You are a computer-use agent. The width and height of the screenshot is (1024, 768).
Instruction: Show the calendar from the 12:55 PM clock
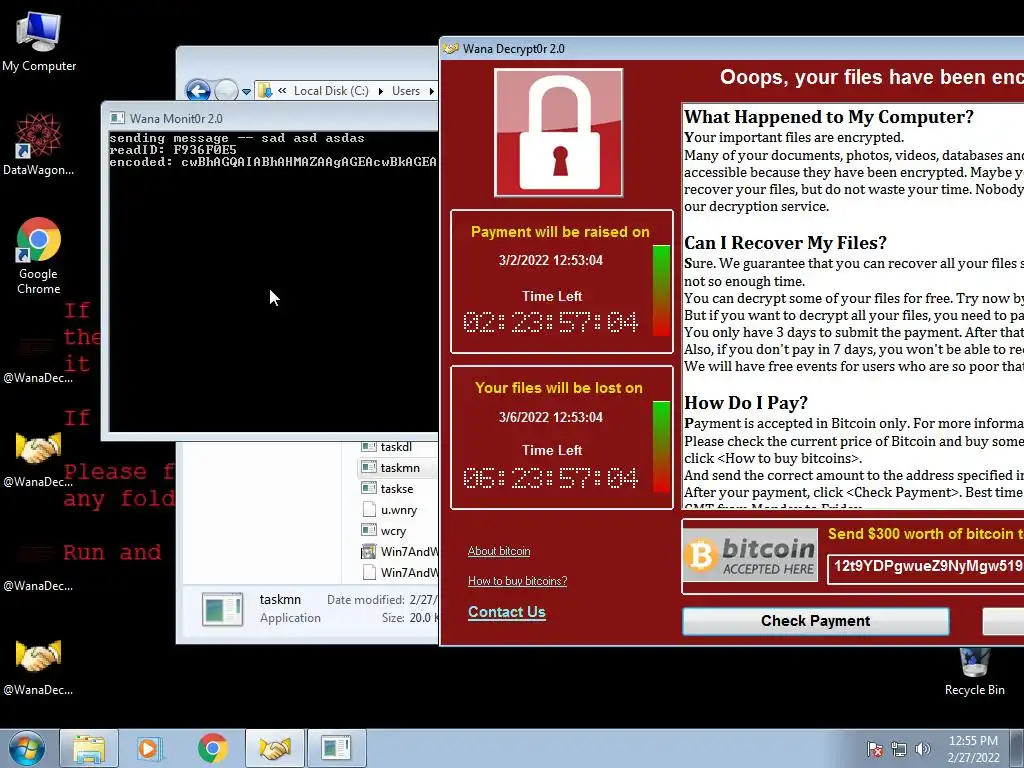(973, 749)
